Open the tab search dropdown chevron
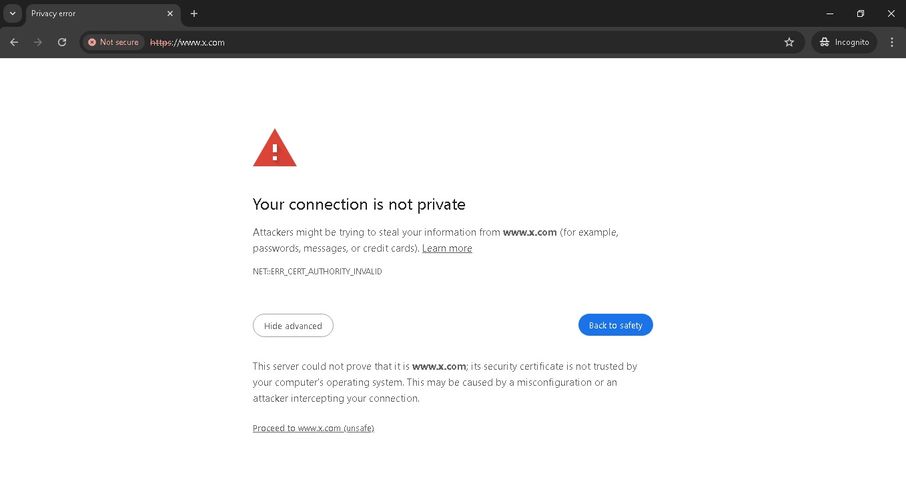 [x=12, y=14]
